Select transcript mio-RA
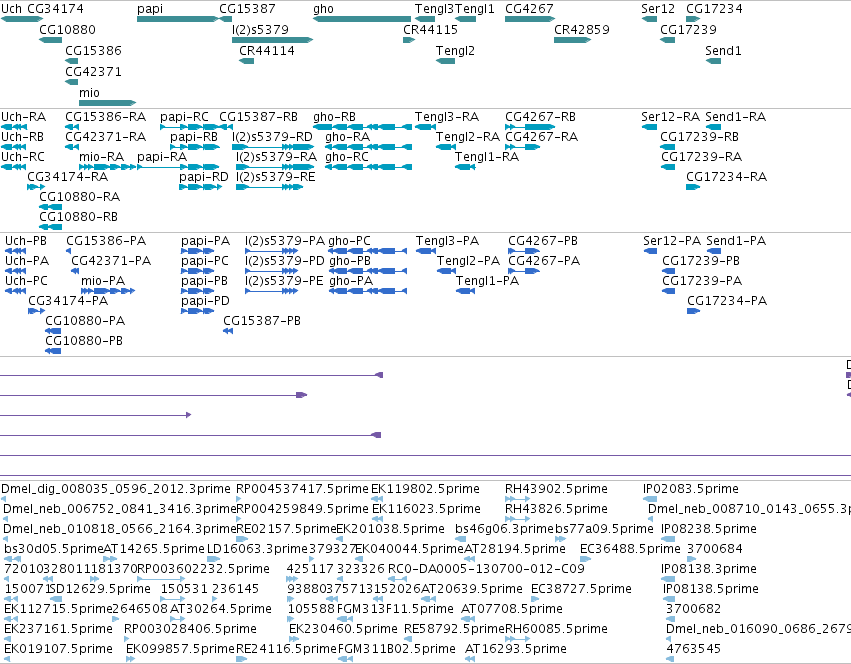851x664 pixels. [101, 157]
